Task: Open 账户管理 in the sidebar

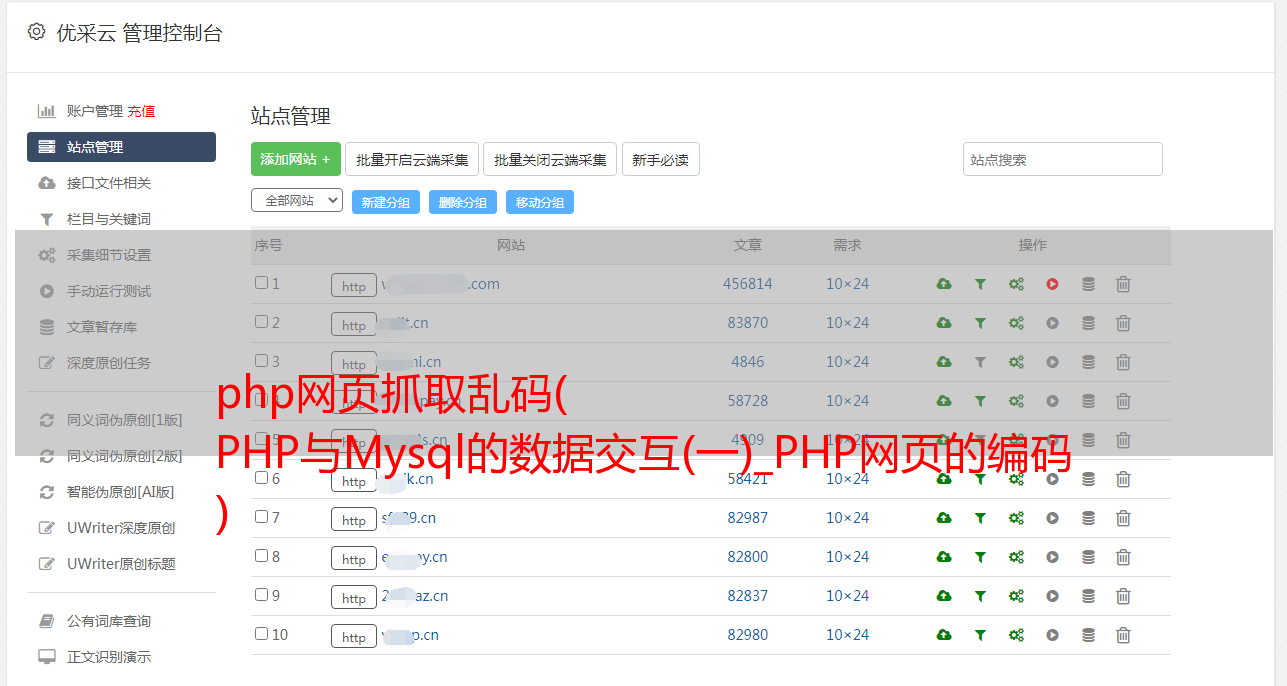Action: tap(95, 111)
